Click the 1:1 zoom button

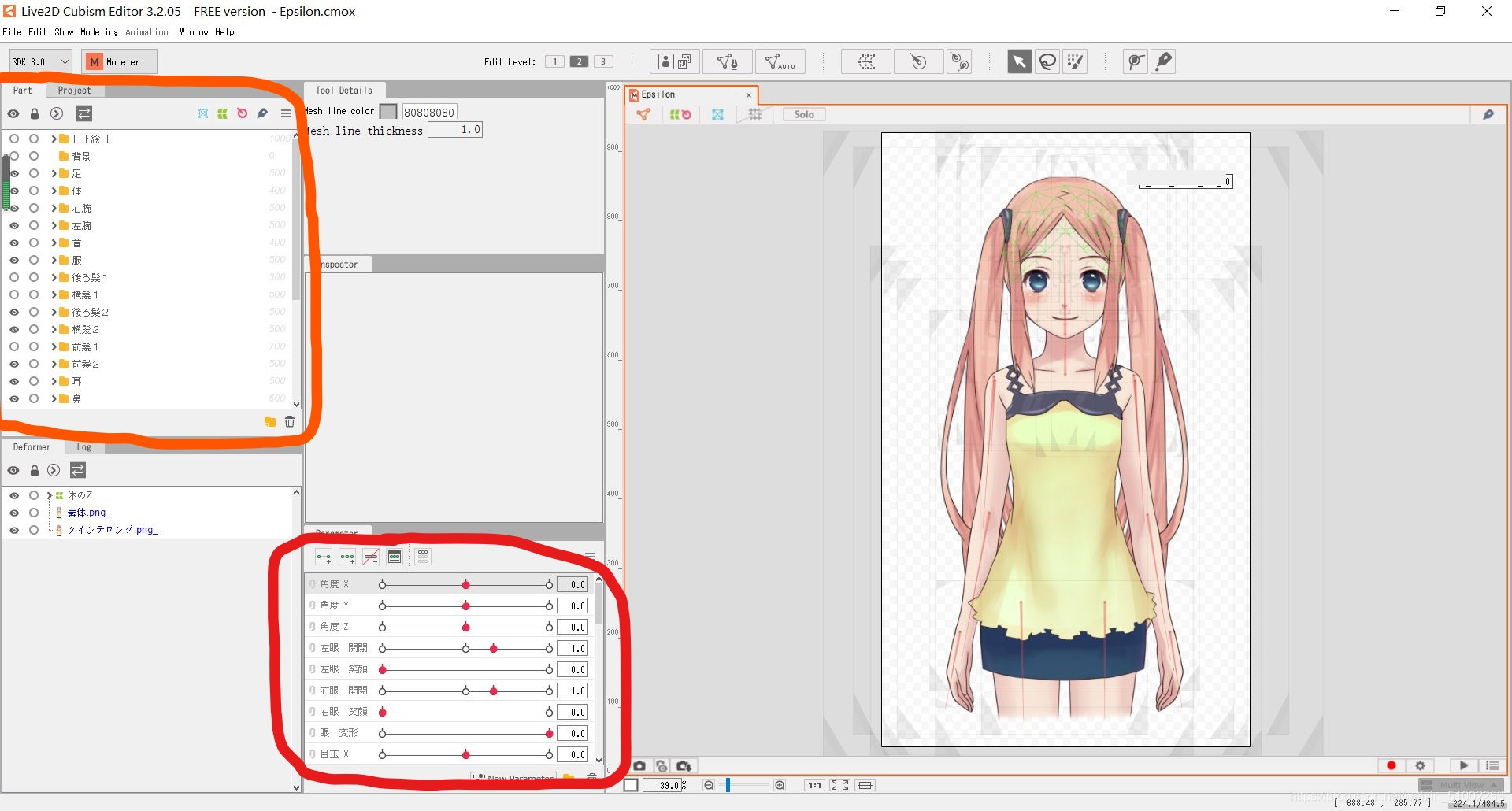tap(814, 785)
